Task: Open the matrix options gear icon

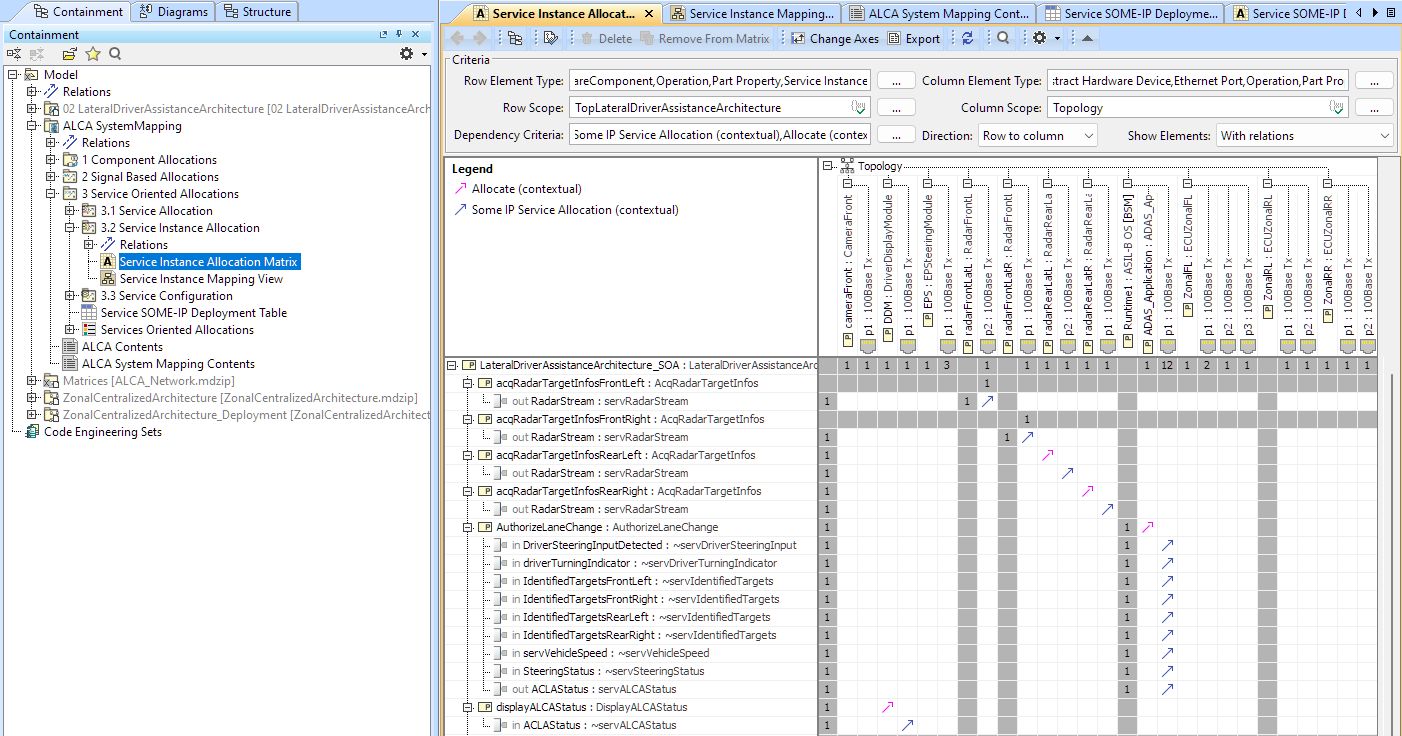Action: [1040, 38]
